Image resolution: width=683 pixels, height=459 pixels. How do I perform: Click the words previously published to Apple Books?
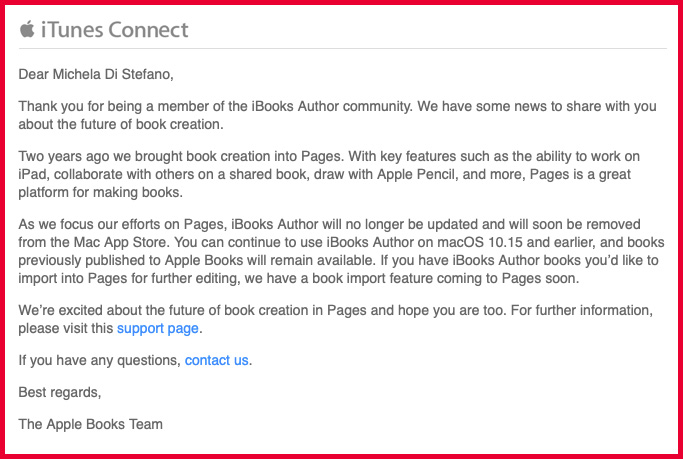131,260
